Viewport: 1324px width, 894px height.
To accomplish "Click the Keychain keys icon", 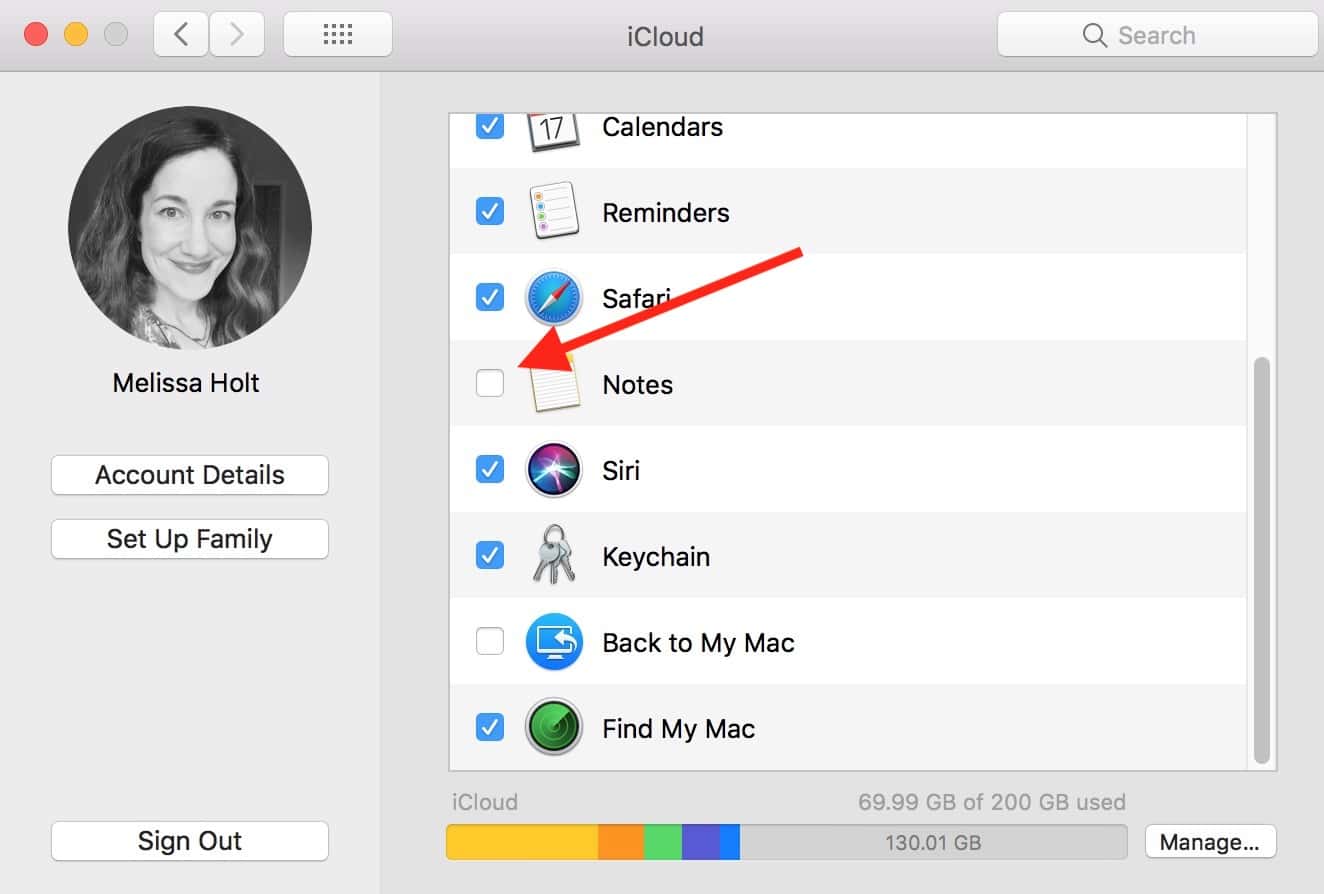I will (553, 555).
